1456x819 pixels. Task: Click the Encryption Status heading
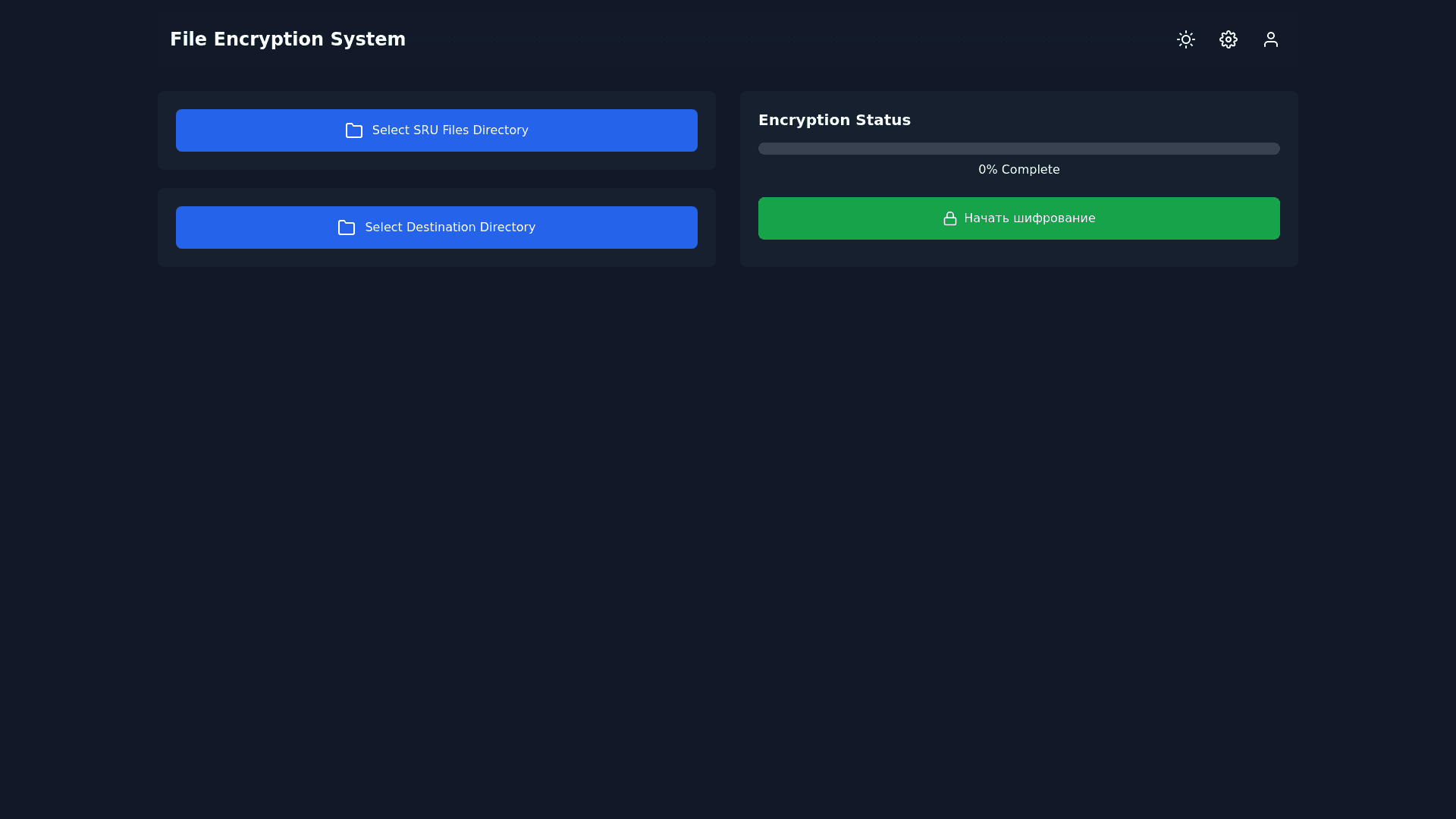[x=834, y=120]
